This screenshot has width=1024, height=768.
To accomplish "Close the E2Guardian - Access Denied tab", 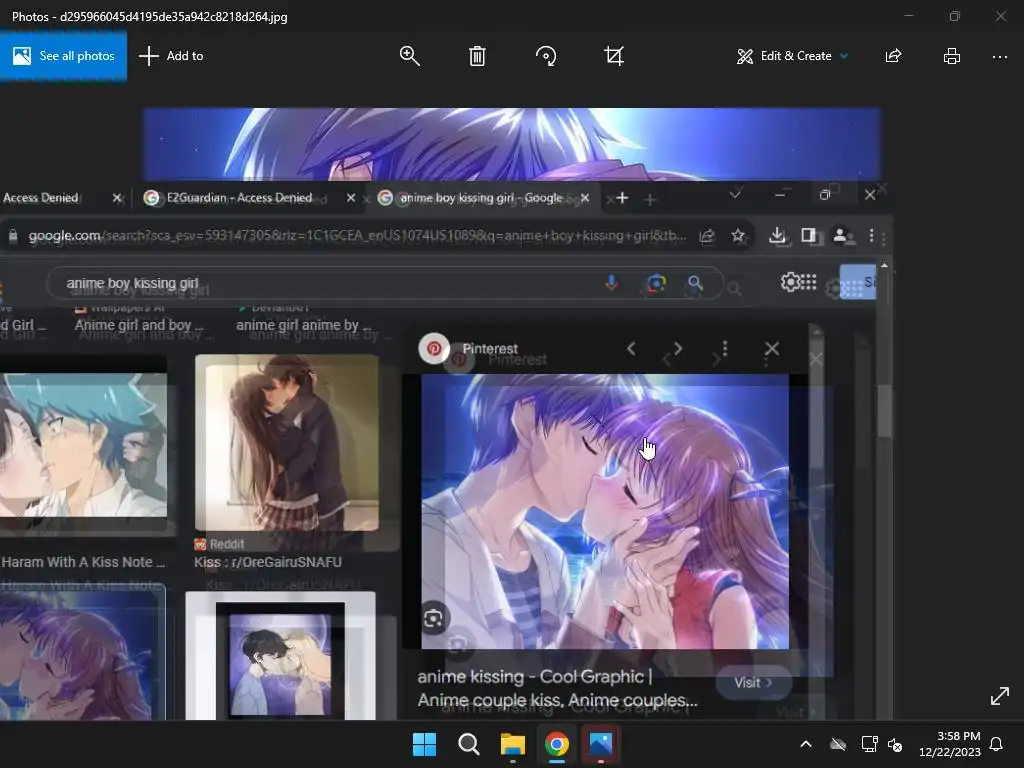I will [351, 198].
